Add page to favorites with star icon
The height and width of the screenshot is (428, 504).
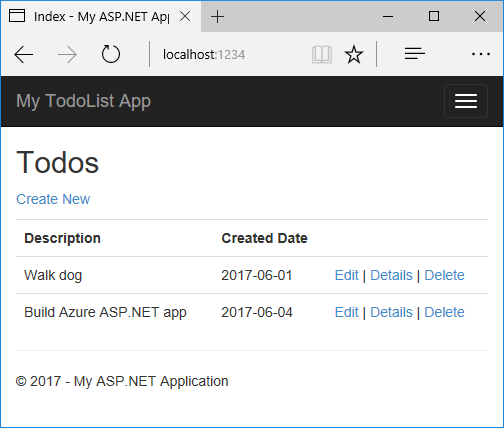tap(354, 54)
